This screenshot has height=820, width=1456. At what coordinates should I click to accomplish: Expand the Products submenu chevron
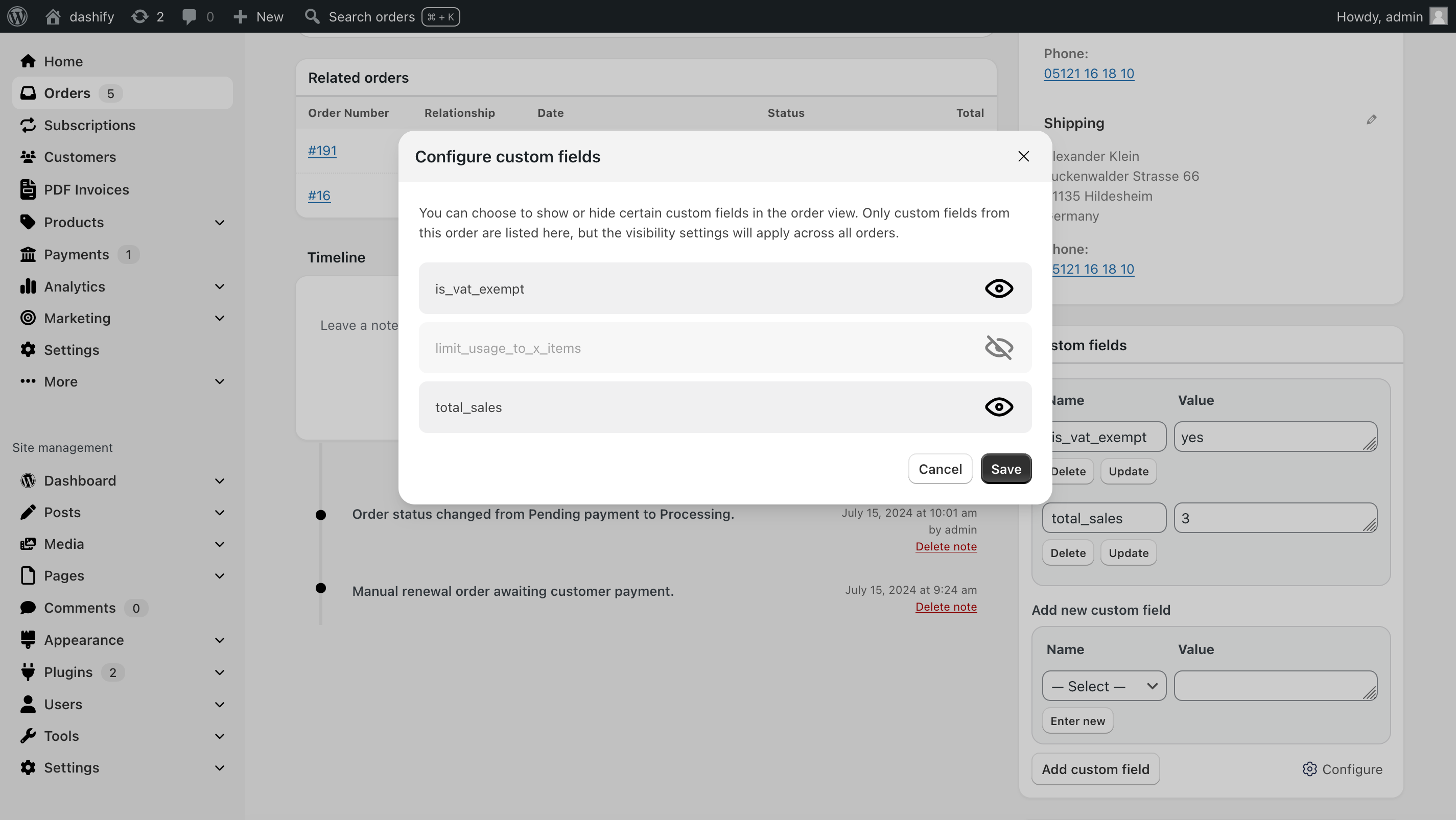pos(220,223)
